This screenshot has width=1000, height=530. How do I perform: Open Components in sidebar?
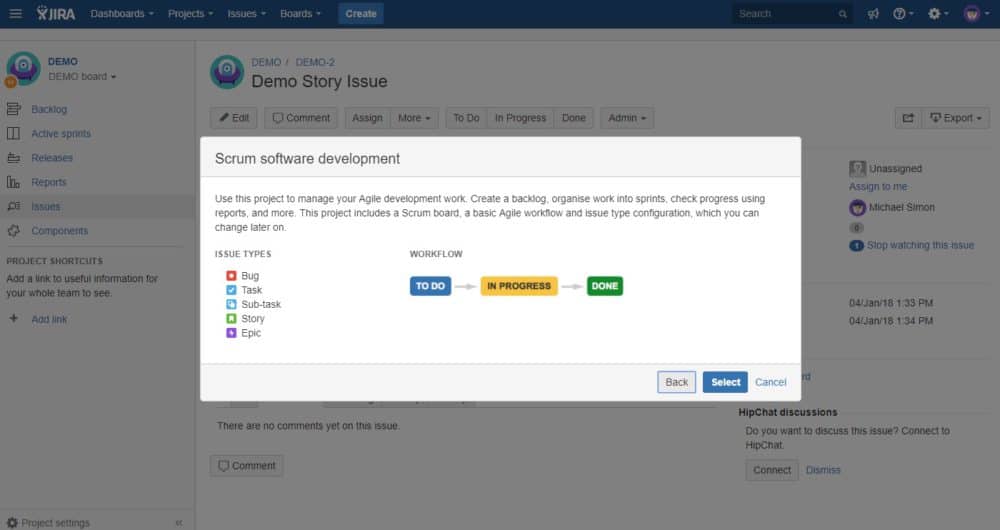(x=59, y=231)
